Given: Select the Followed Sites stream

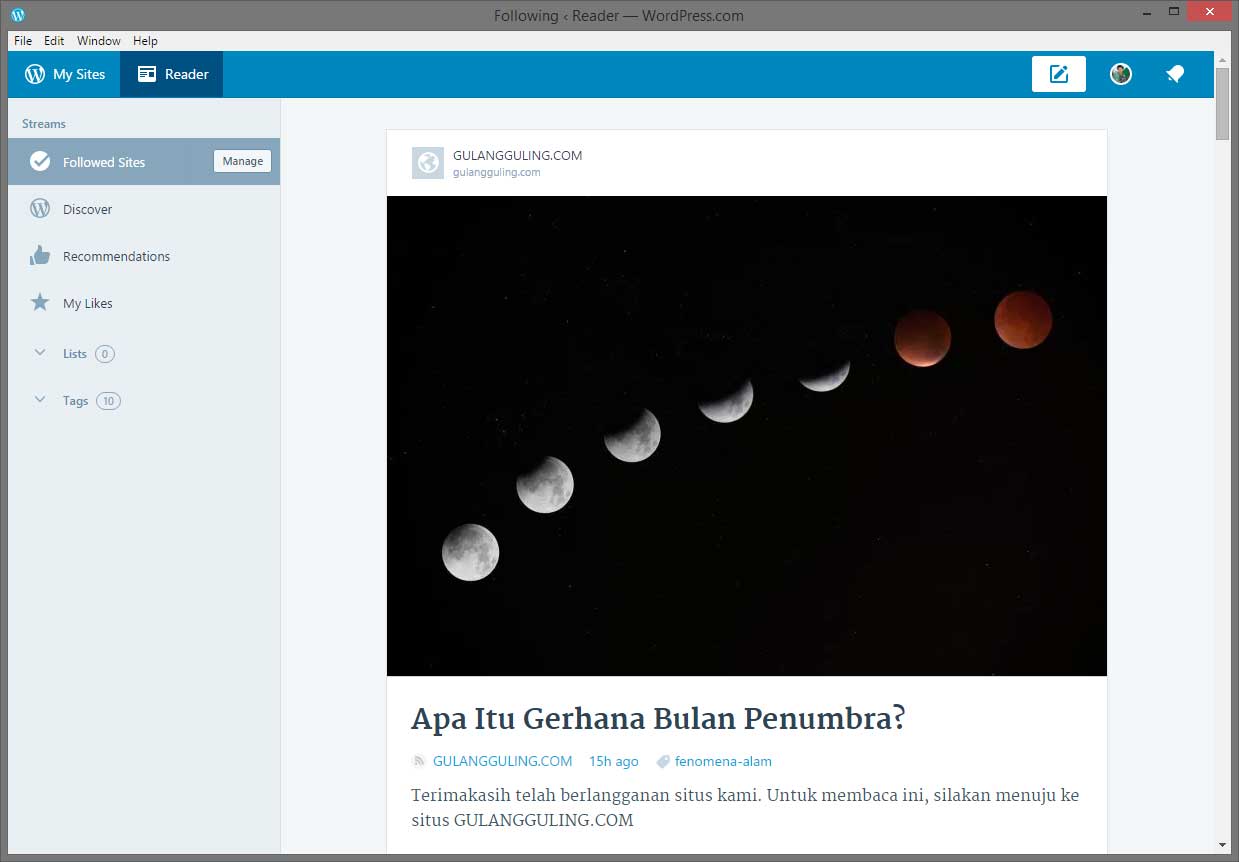Looking at the screenshot, I should [144, 161].
